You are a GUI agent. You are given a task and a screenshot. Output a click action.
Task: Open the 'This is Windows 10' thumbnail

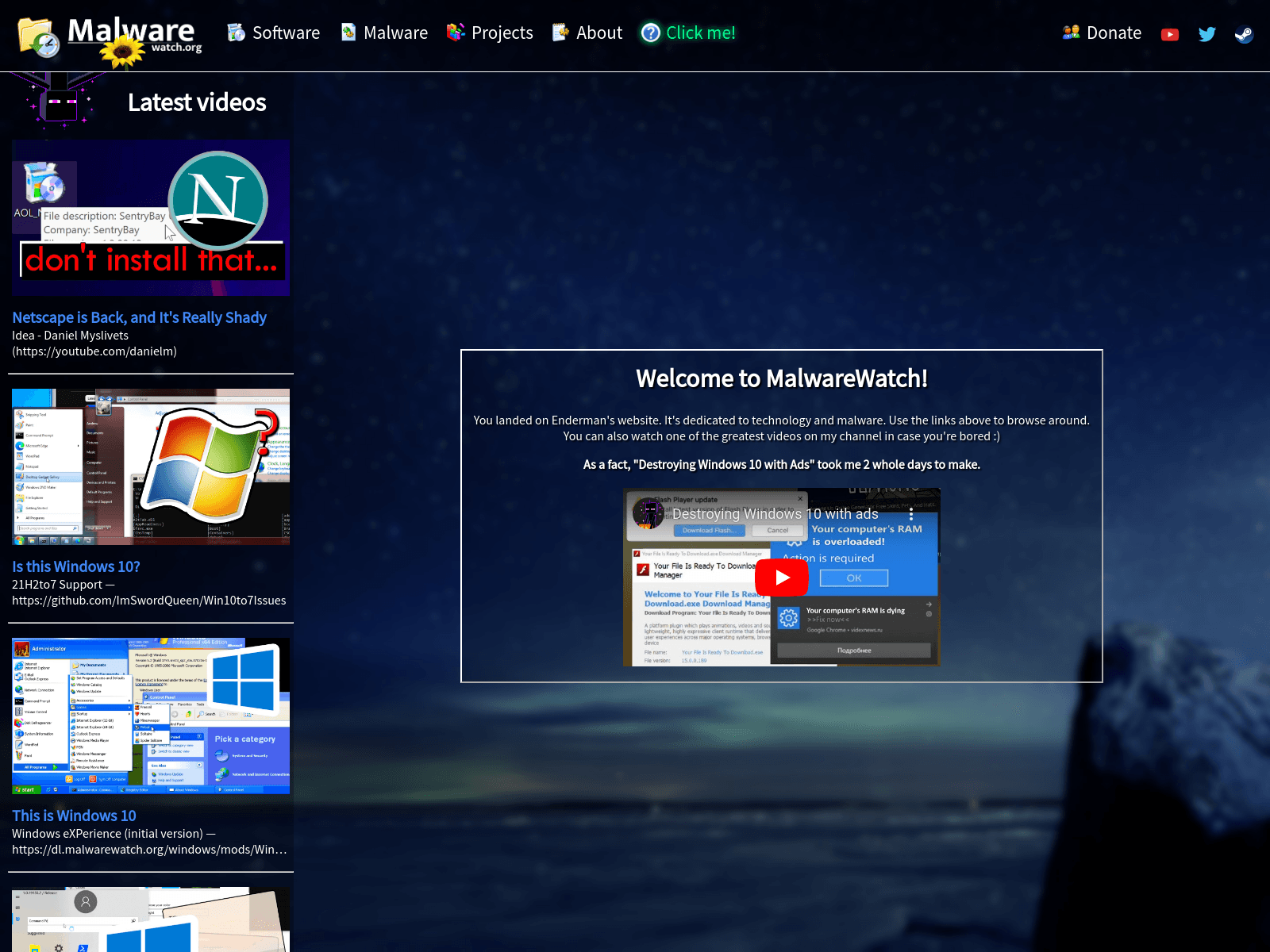coord(151,716)
